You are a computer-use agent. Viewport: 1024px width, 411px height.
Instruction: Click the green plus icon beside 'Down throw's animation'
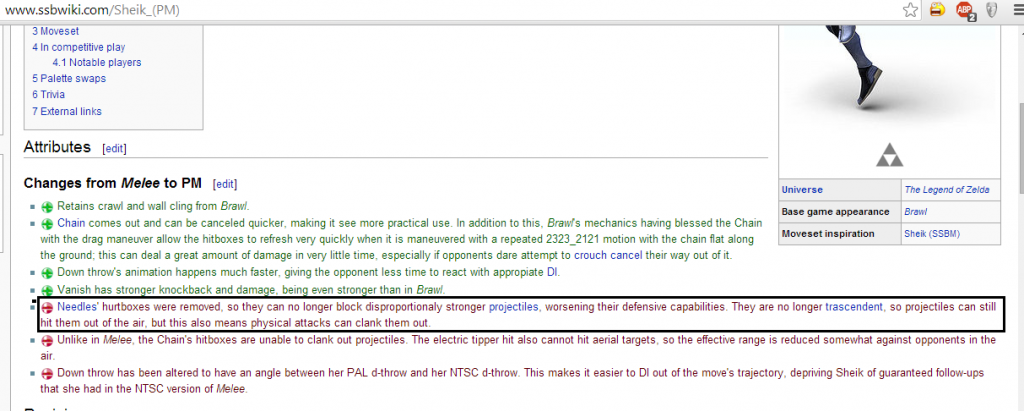[47, 272]
